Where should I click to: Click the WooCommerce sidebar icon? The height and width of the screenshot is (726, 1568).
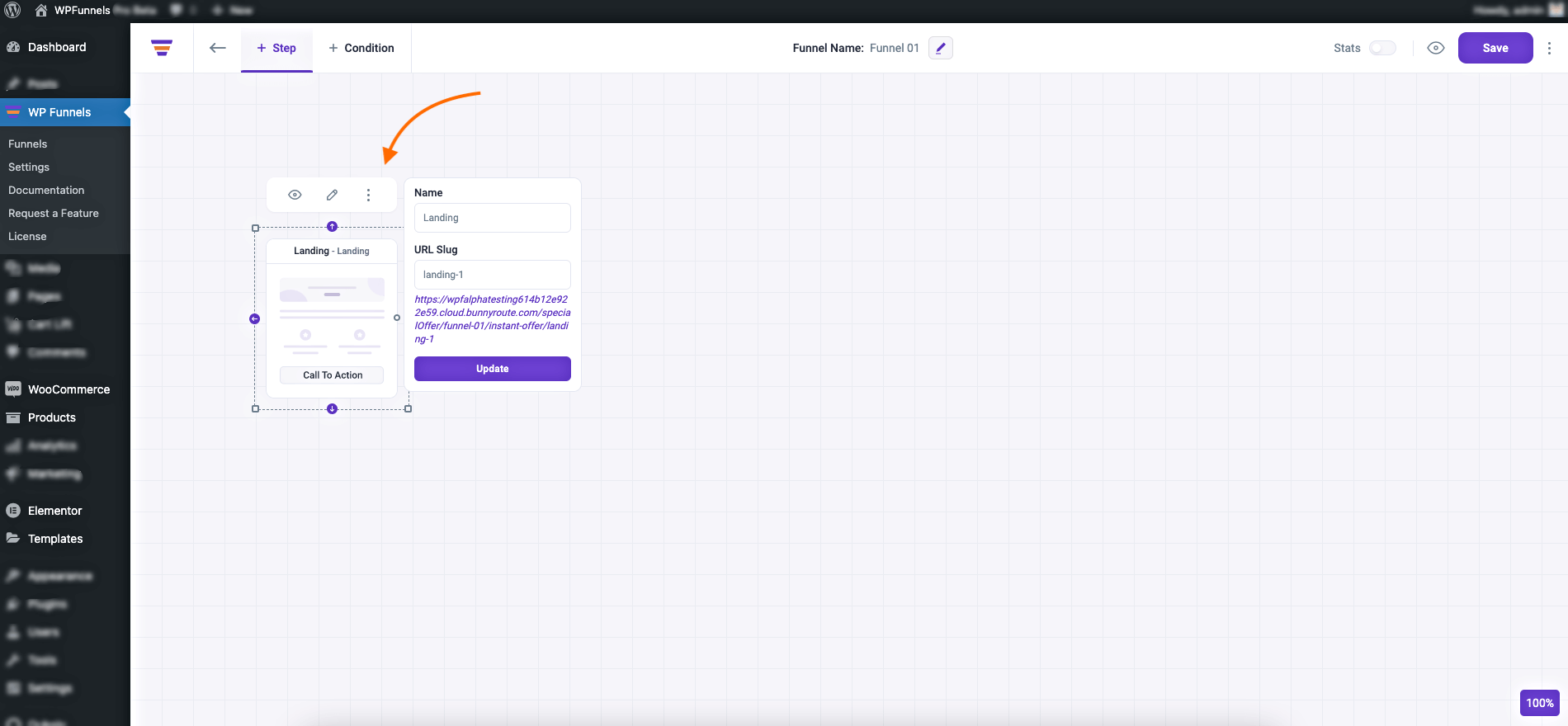click(x=13, y=389)
